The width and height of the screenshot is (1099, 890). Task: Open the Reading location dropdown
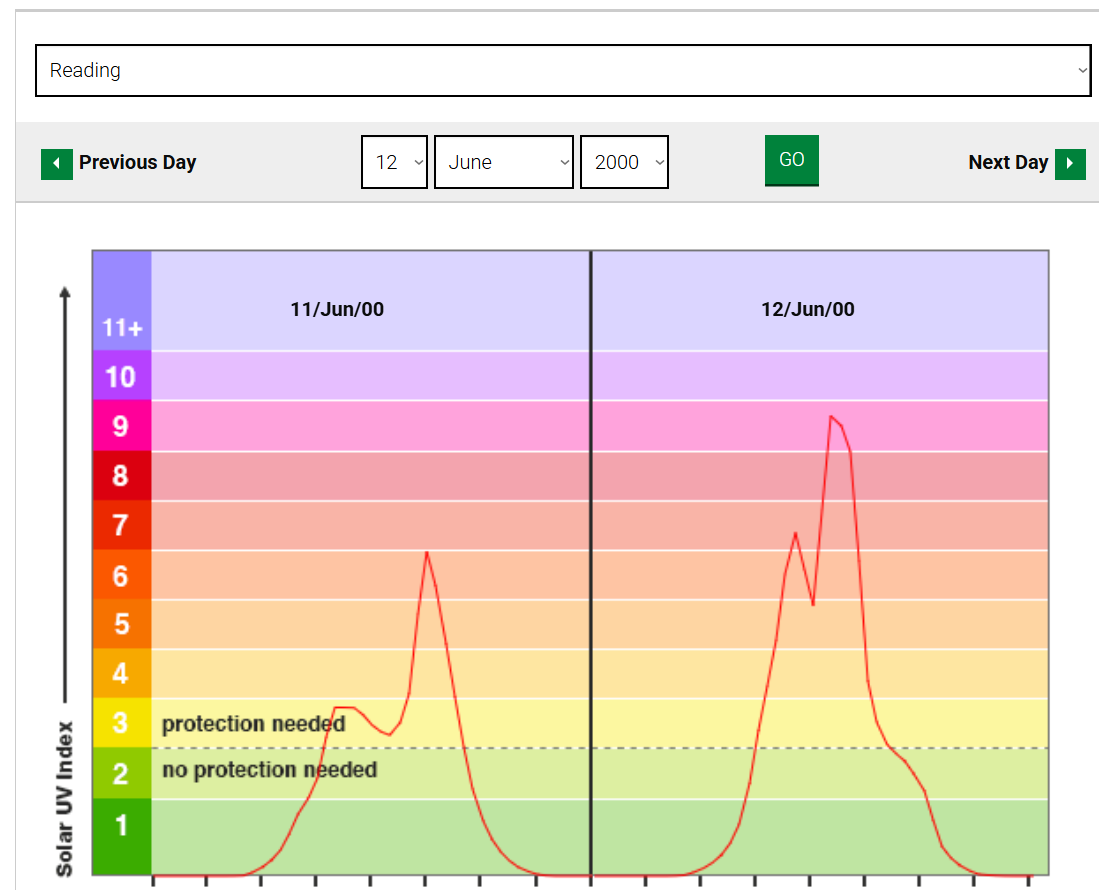[x=563, y=70]
